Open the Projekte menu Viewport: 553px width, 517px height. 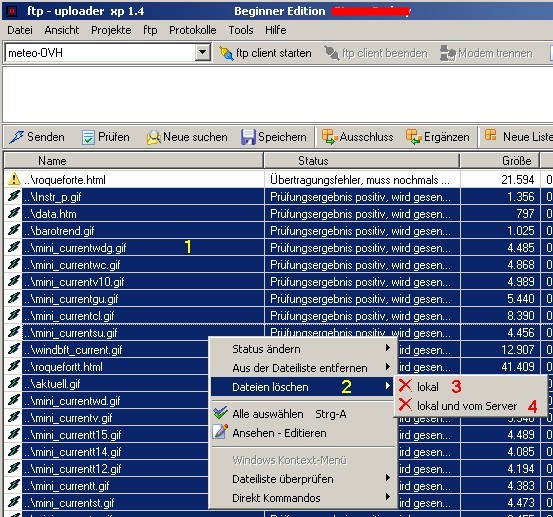tap(111, 30)
